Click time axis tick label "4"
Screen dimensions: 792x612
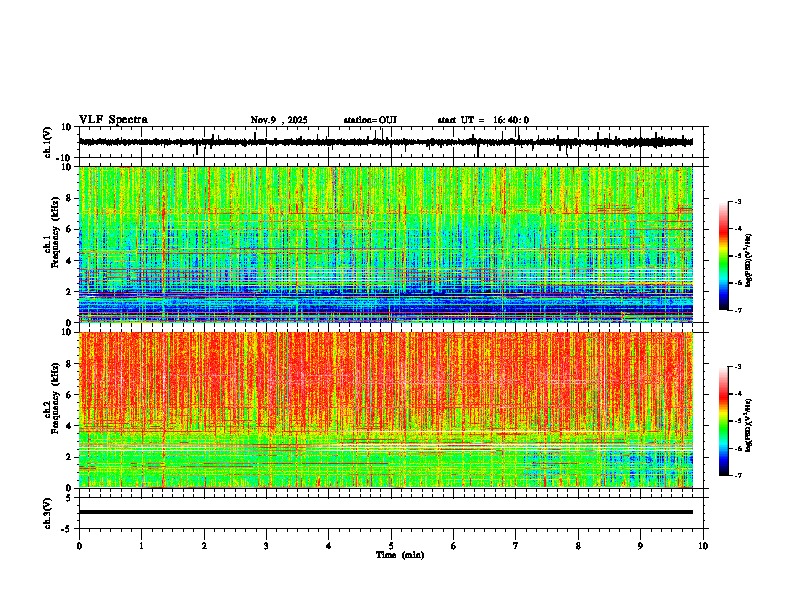click(x=329, y=546)
